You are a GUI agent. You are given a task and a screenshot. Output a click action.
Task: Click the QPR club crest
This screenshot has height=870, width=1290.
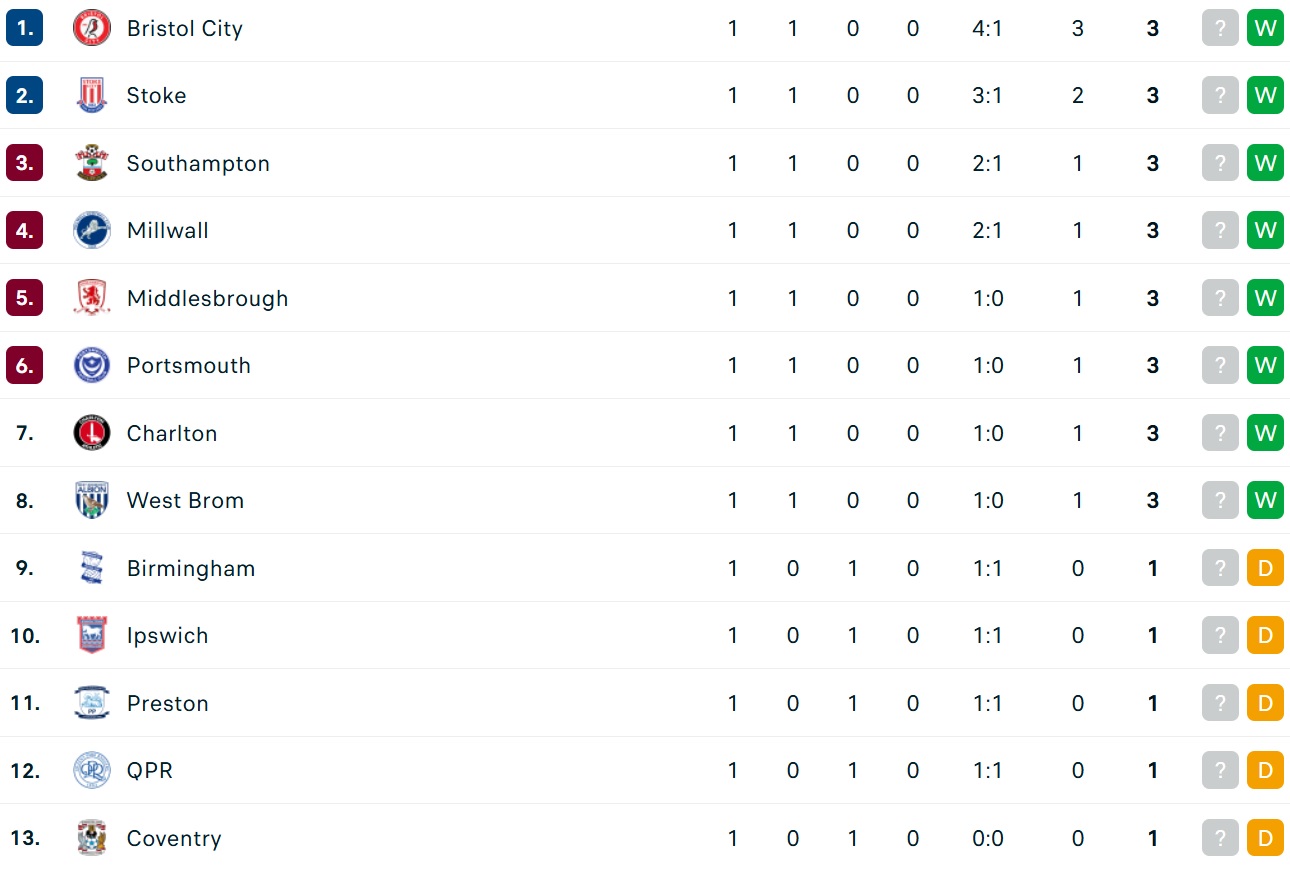coord(92,770)
